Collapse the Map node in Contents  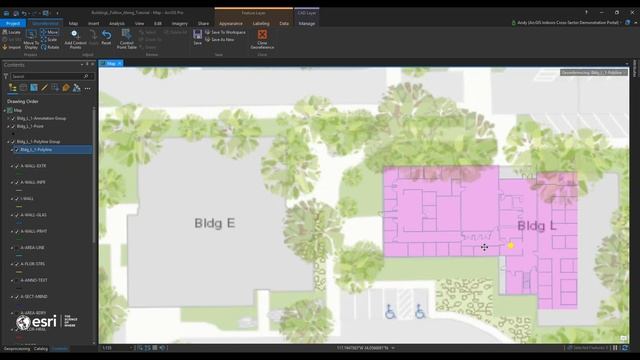(5, 110)
